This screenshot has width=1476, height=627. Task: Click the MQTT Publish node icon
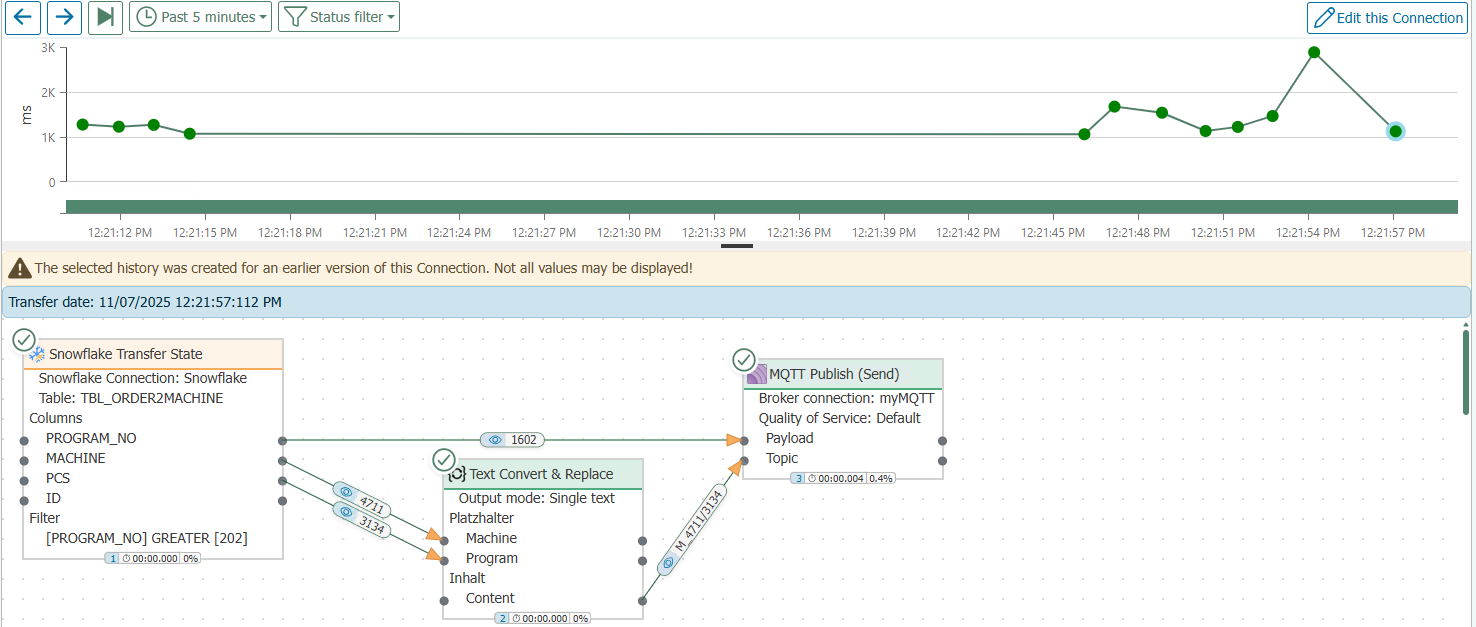757,374
